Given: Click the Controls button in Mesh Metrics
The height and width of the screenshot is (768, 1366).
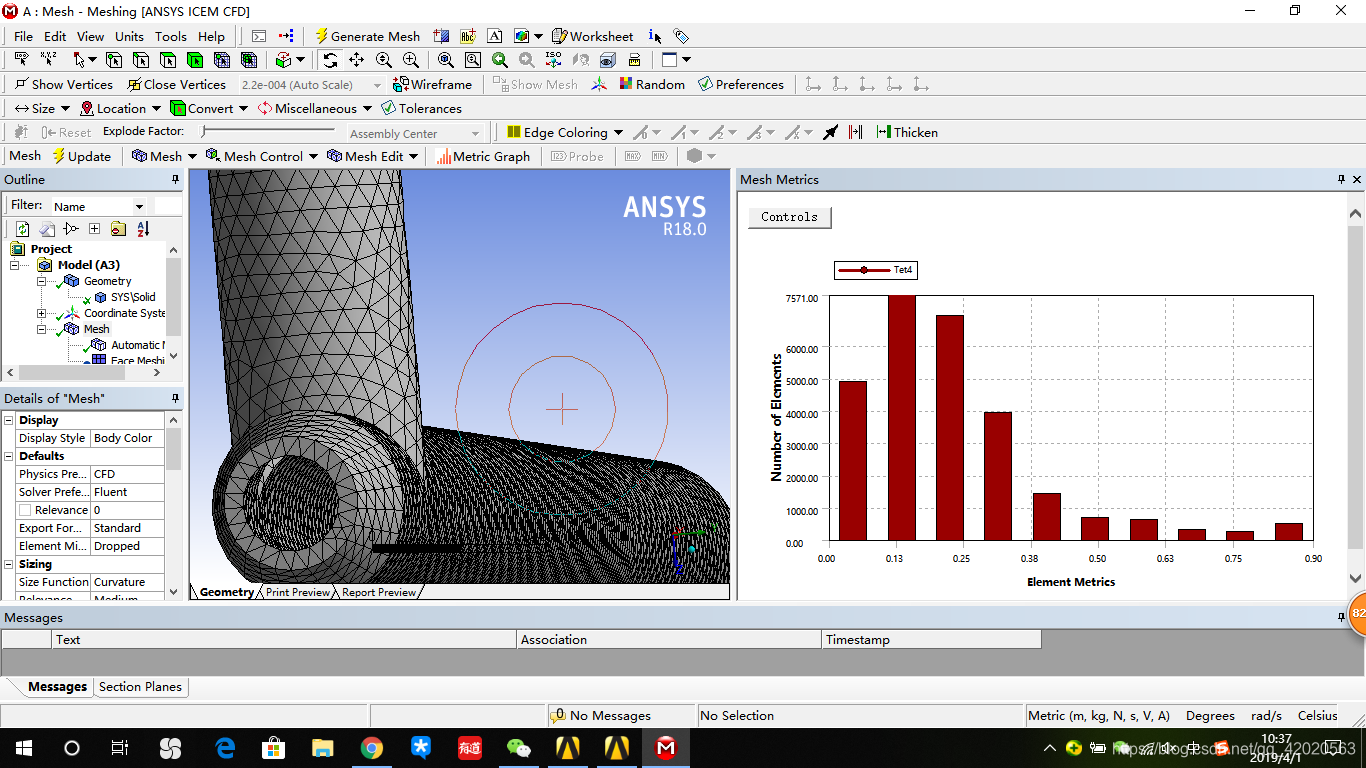Looking at the screenshot, I should click(x=789, y=216).
